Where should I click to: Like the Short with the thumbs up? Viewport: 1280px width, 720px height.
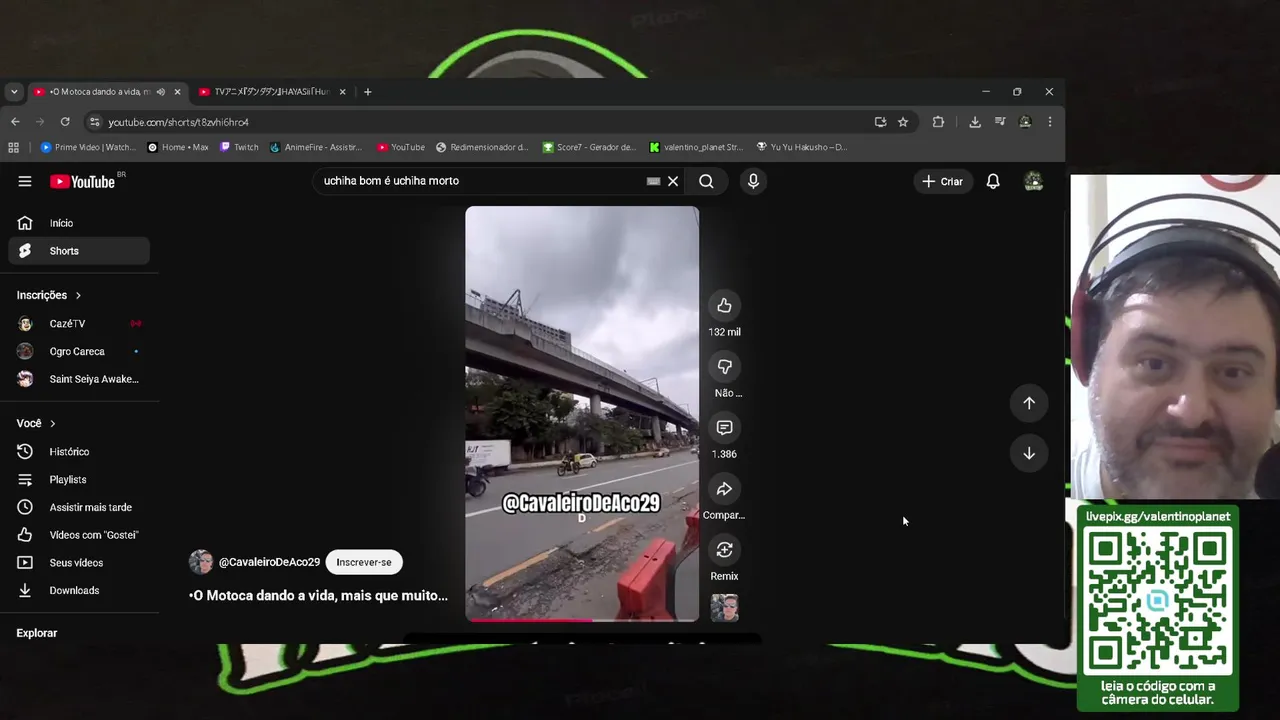(x=724, y=306)
